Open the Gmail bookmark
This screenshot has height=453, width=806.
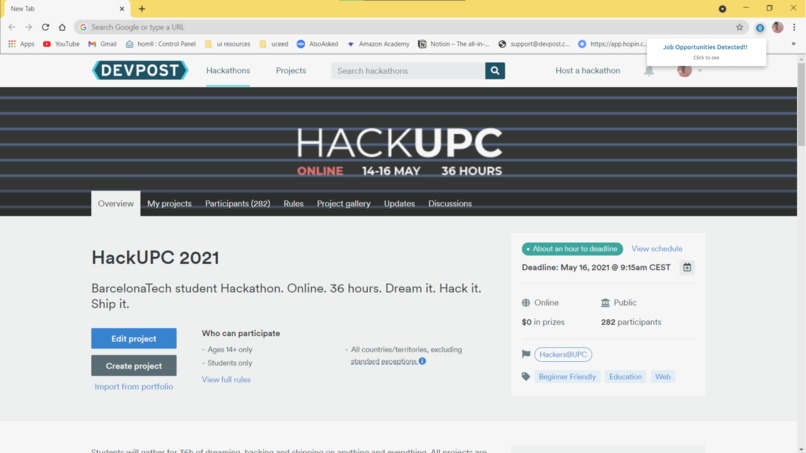(102, 44)
